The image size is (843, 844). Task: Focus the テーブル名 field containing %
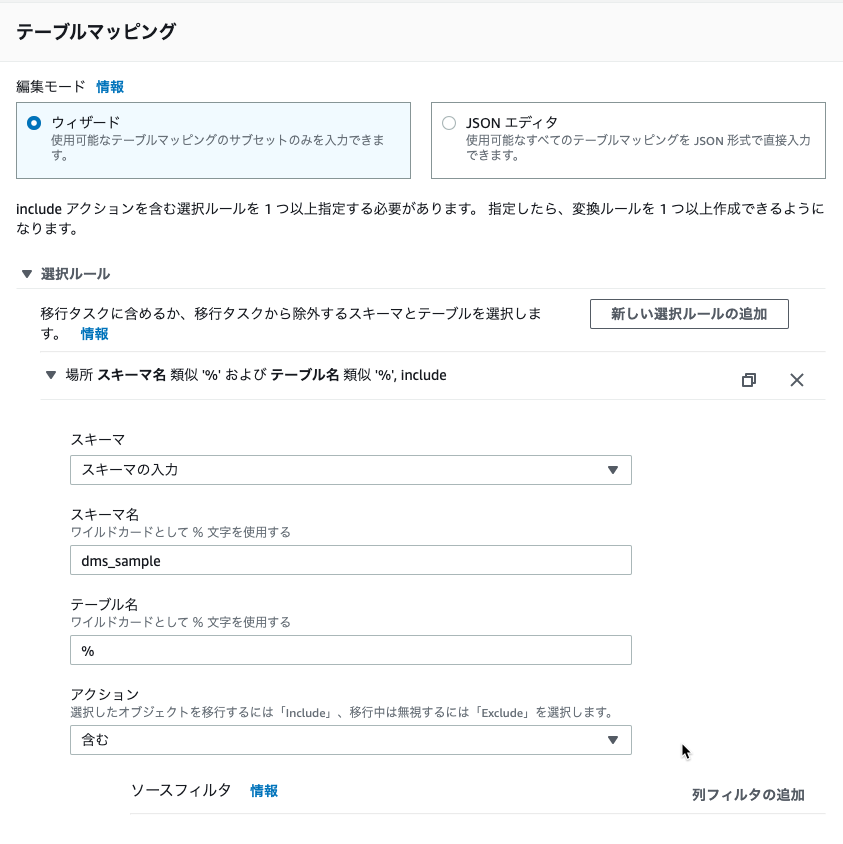click(350, 650)
